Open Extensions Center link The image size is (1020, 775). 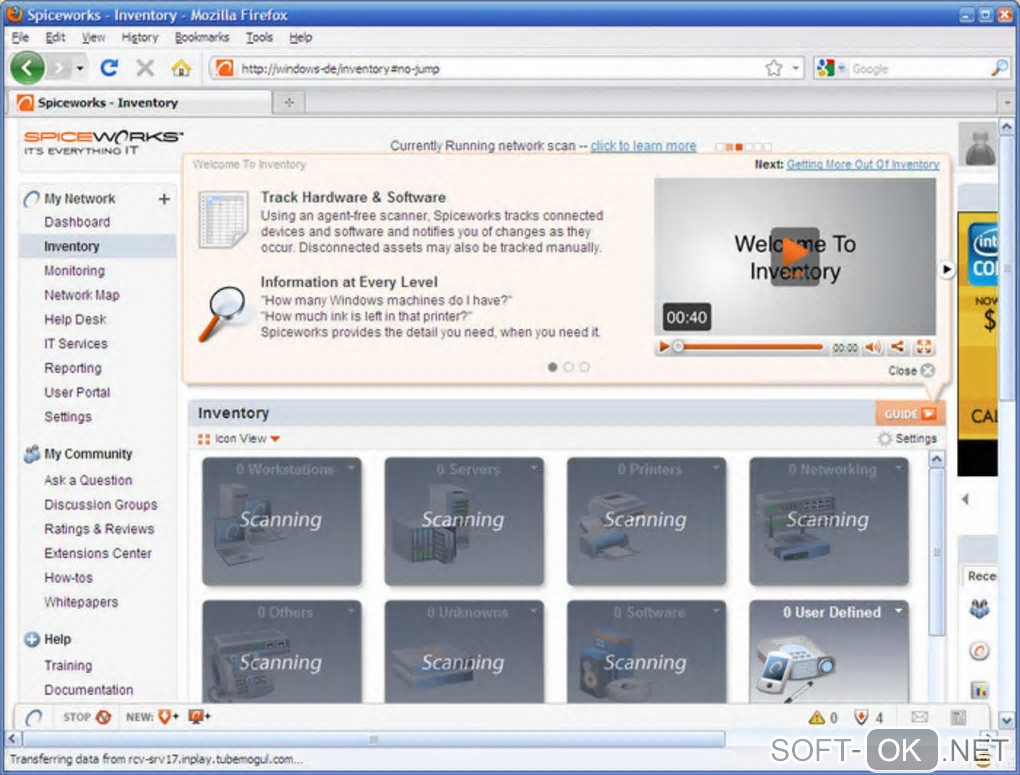98,553
